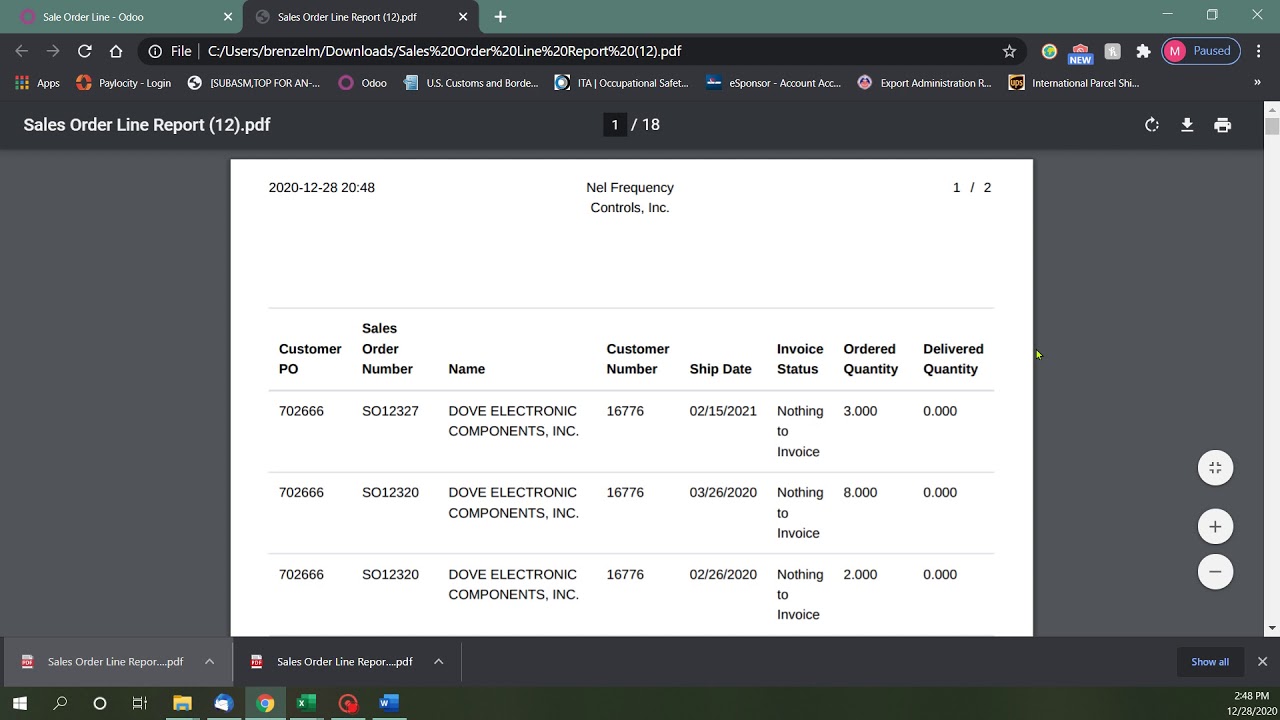The width and height of the screenshot is (1280, 720).
Task: Click the colorful circle extension icon
Action: pyautogui.click(x=1049, y=51)
